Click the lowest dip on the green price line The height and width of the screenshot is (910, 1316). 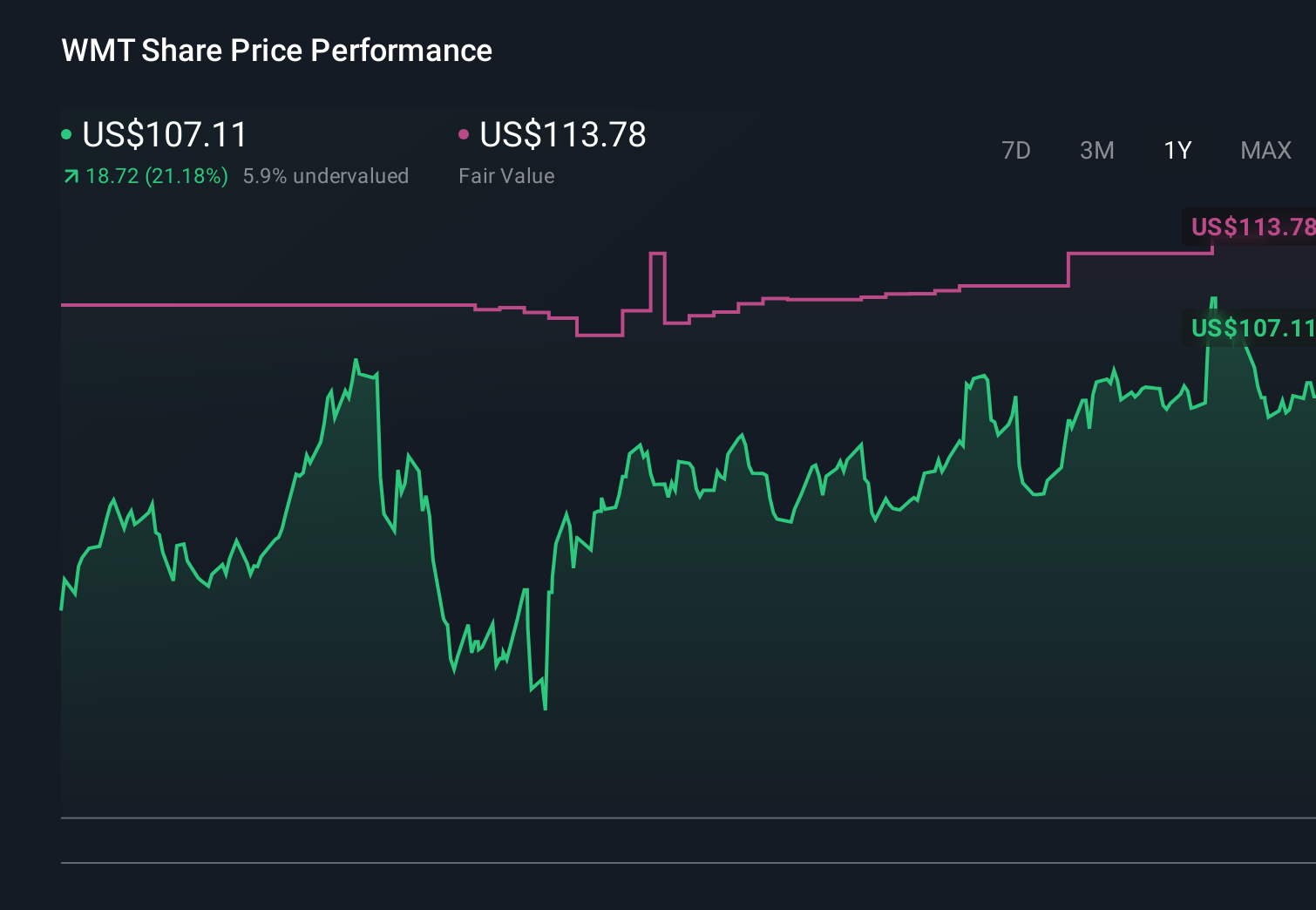pos(545,708)
